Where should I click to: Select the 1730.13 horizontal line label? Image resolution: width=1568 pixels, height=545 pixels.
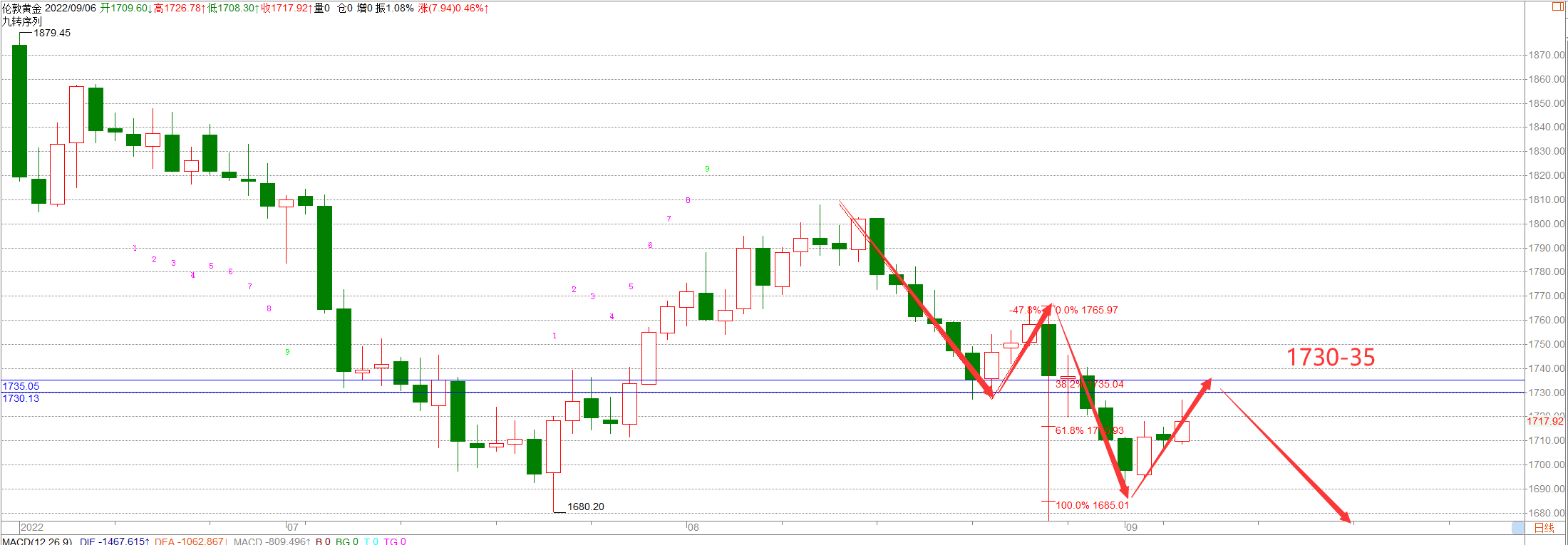(21, 398)
